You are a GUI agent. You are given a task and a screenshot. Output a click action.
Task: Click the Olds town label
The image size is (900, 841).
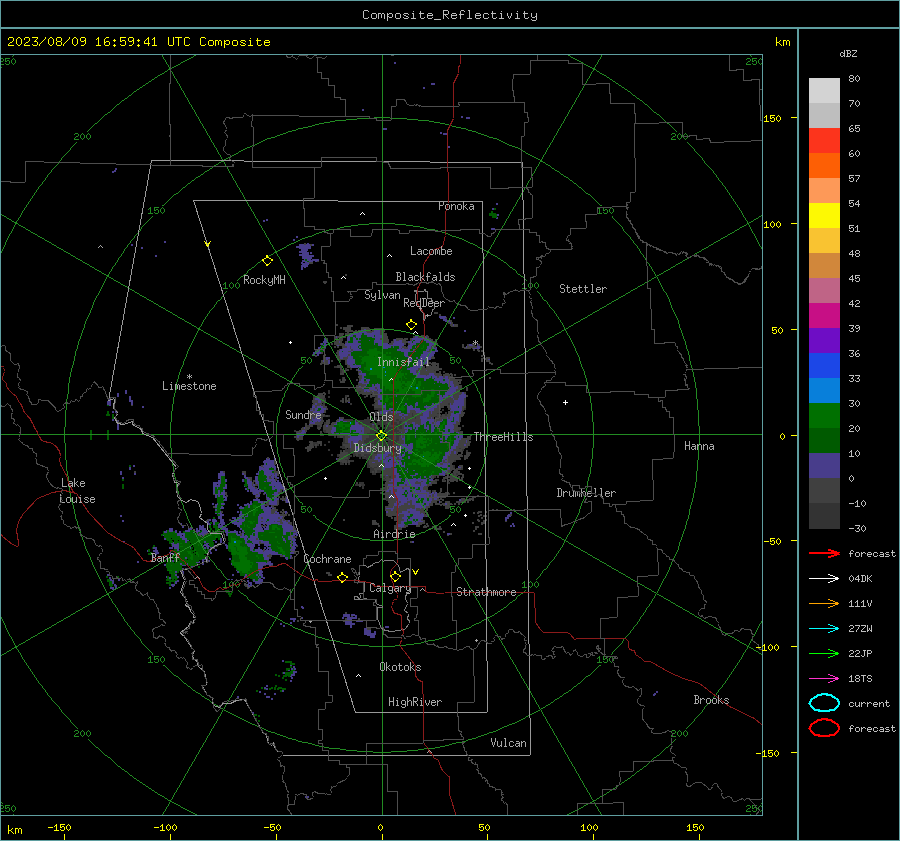[381, 417]
